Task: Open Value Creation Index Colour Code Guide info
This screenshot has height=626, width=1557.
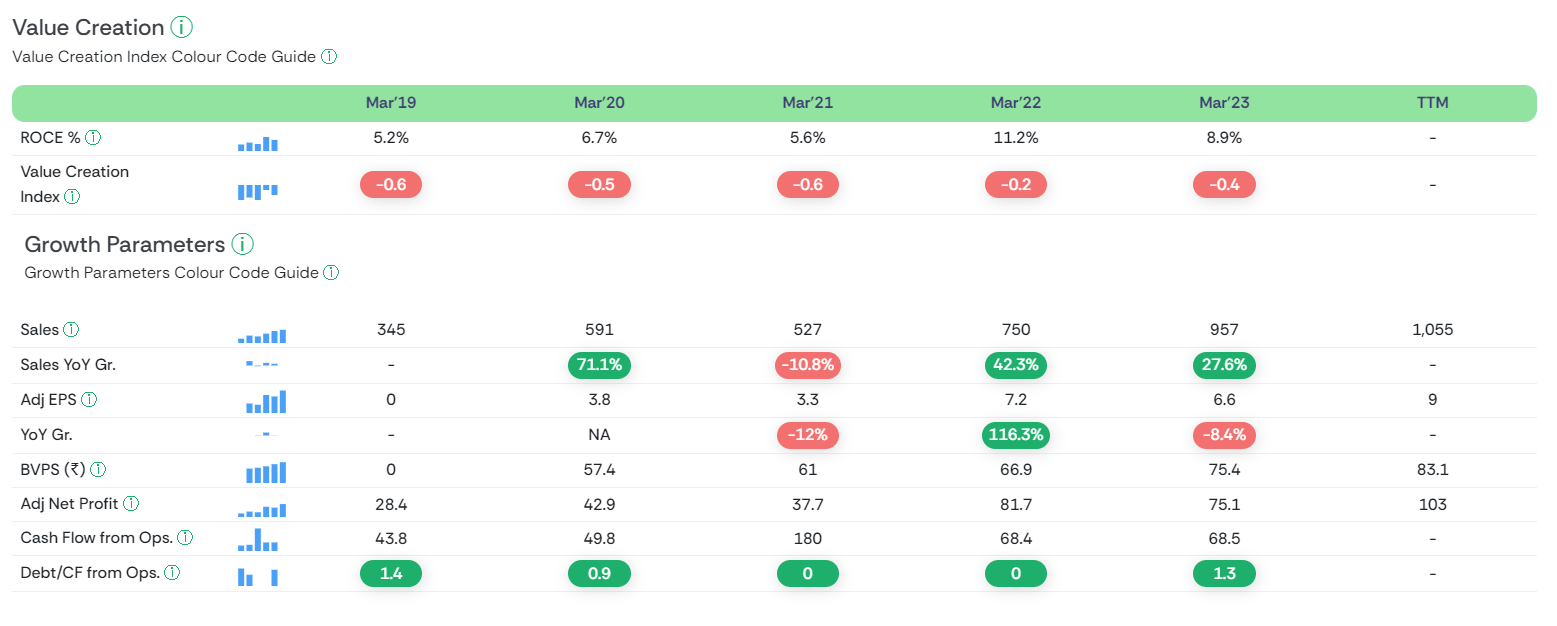Action: click(x=329, y=57)
